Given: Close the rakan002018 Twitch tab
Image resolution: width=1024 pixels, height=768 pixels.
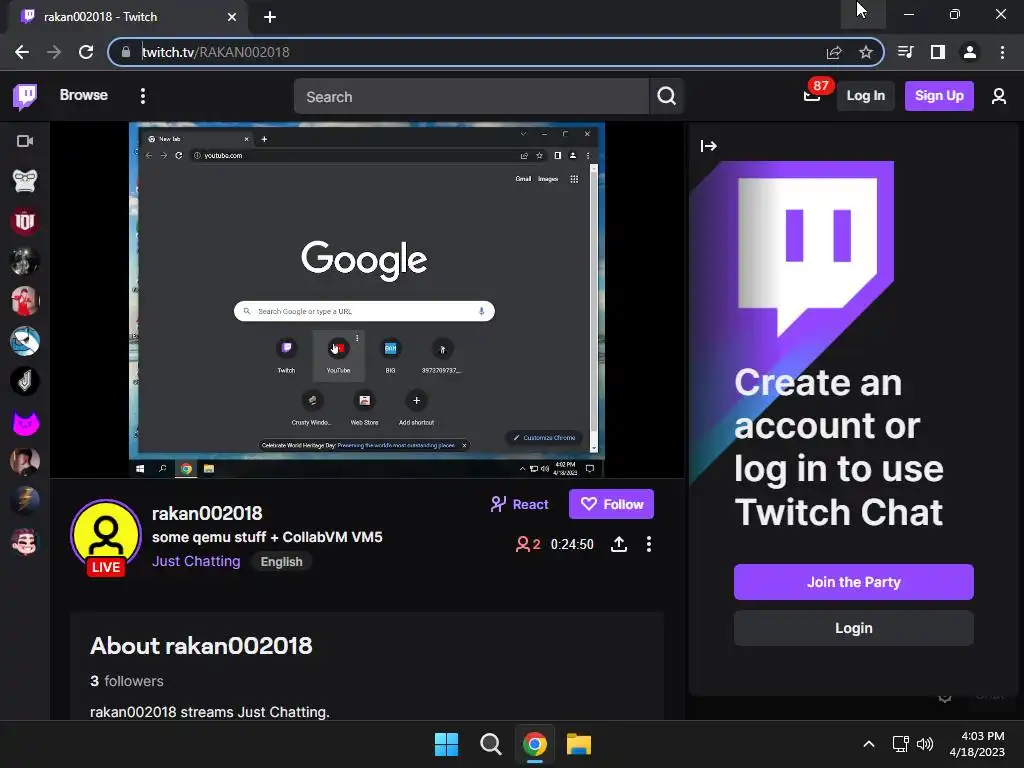Looking at the screenshot, I should point(232,17).
